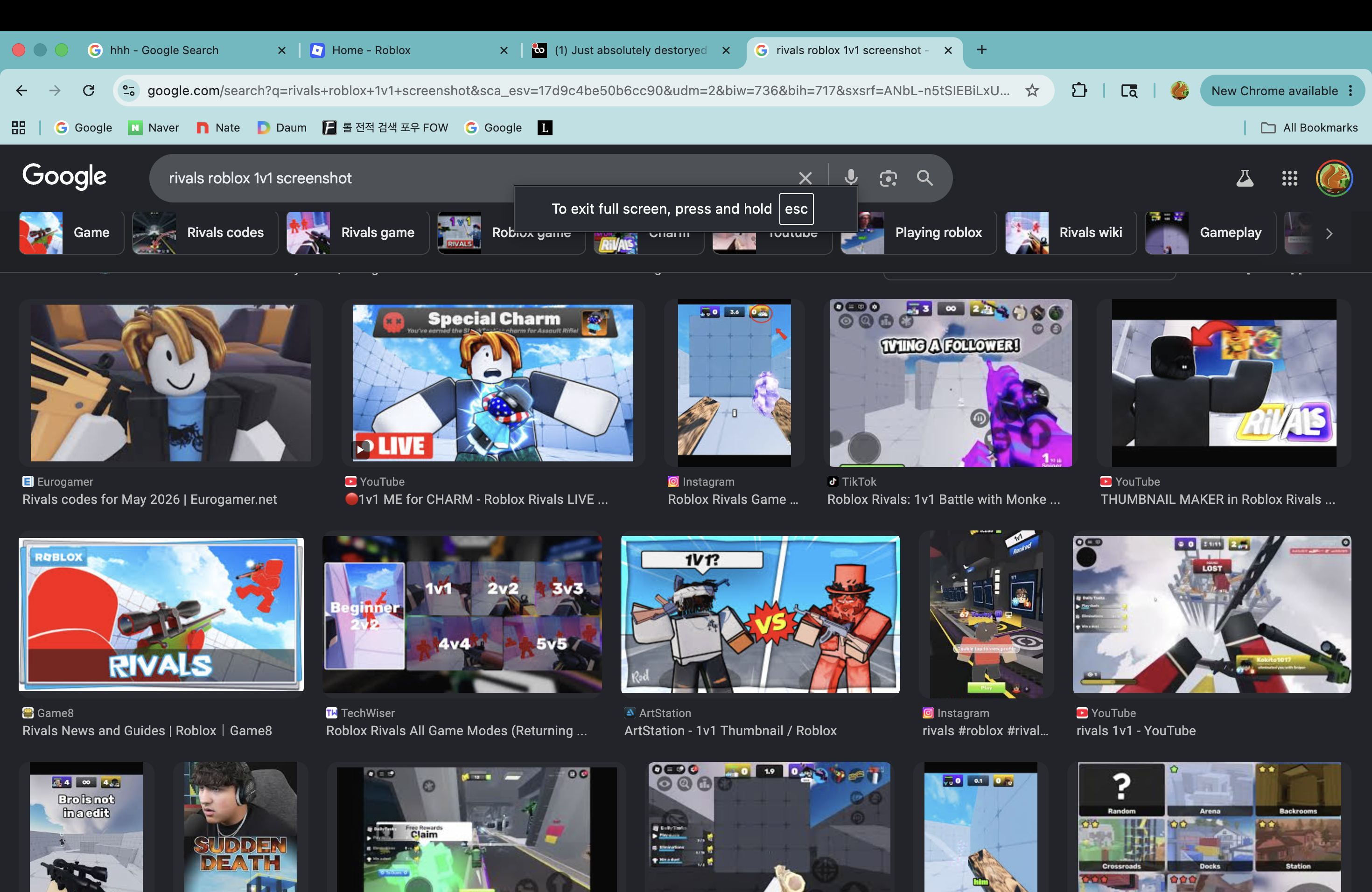Viewport: 1372px width, 892px height.
Task: Open the Nate bookmark
Action: click(x=218, y=127)
